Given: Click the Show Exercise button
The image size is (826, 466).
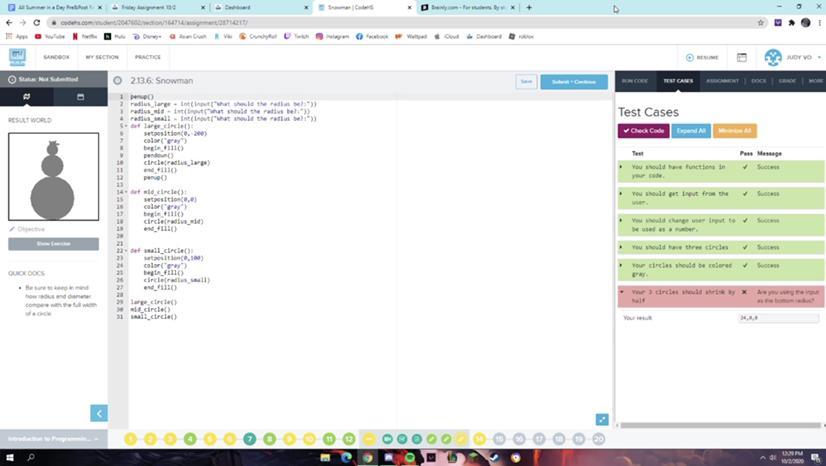Looking at the screenshot, I should 53,244.
